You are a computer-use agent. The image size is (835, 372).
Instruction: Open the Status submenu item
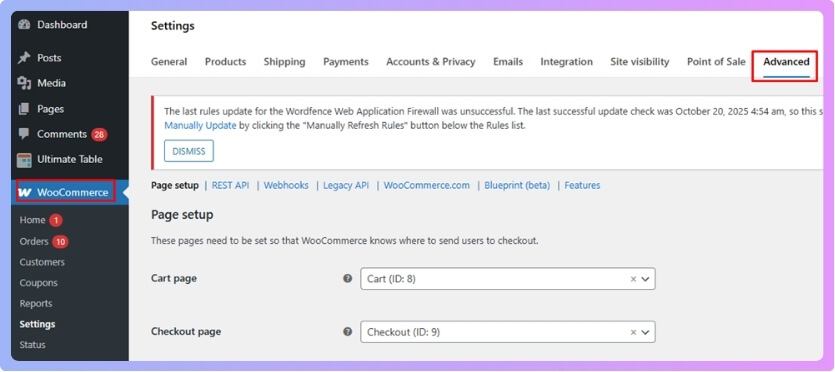[x=32, y=345]
